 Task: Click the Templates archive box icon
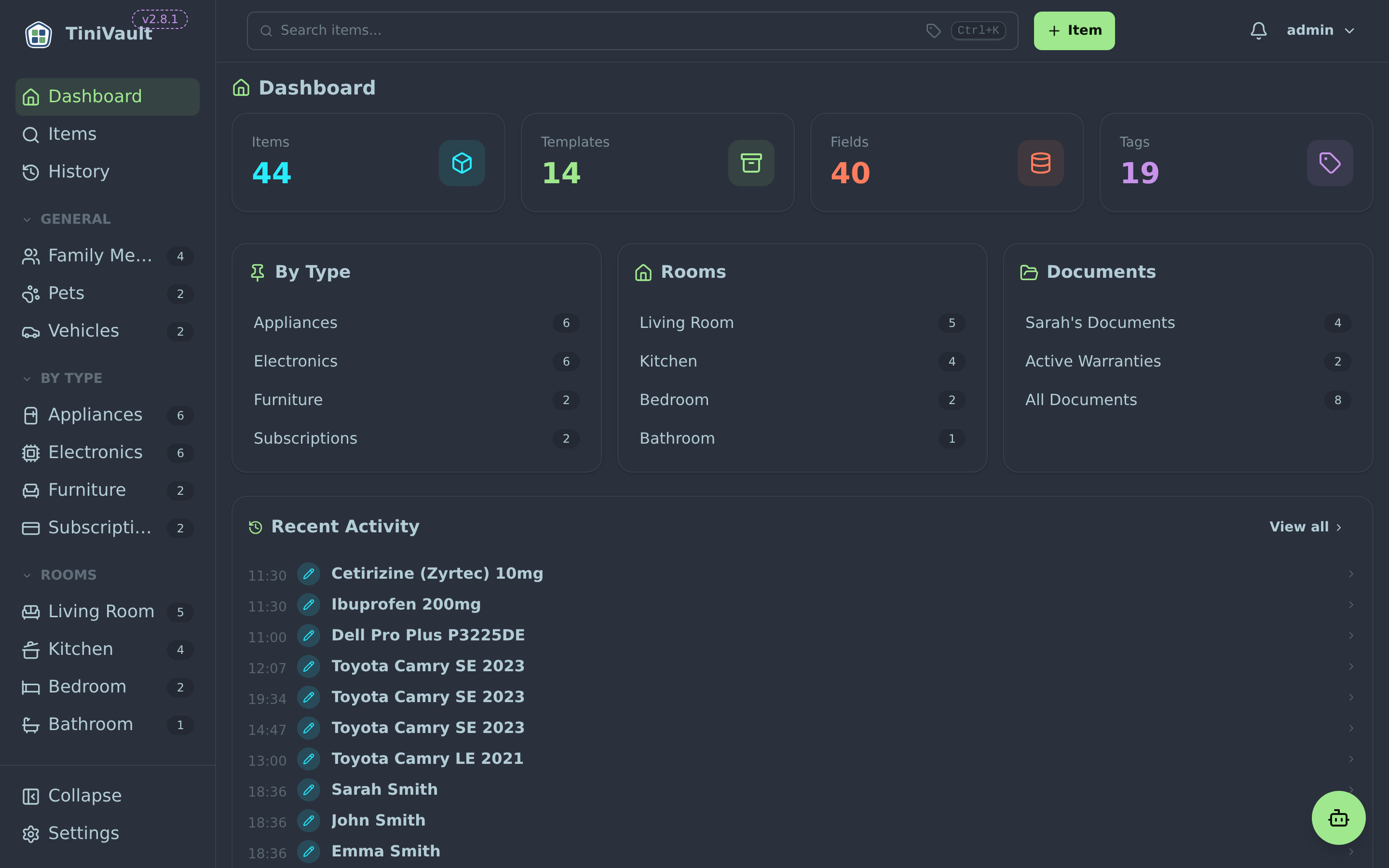pyautogui.click(x=751, y=163)
